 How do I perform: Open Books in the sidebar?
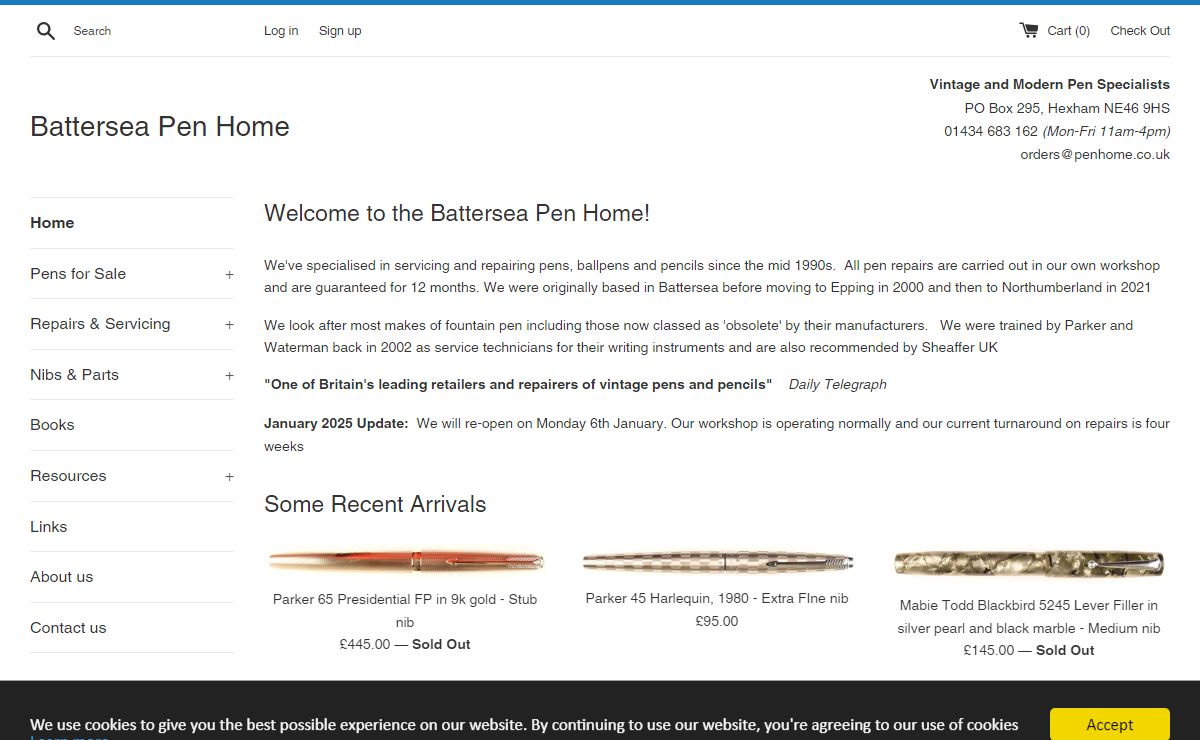pyautogui.click(x=52, y=425)
